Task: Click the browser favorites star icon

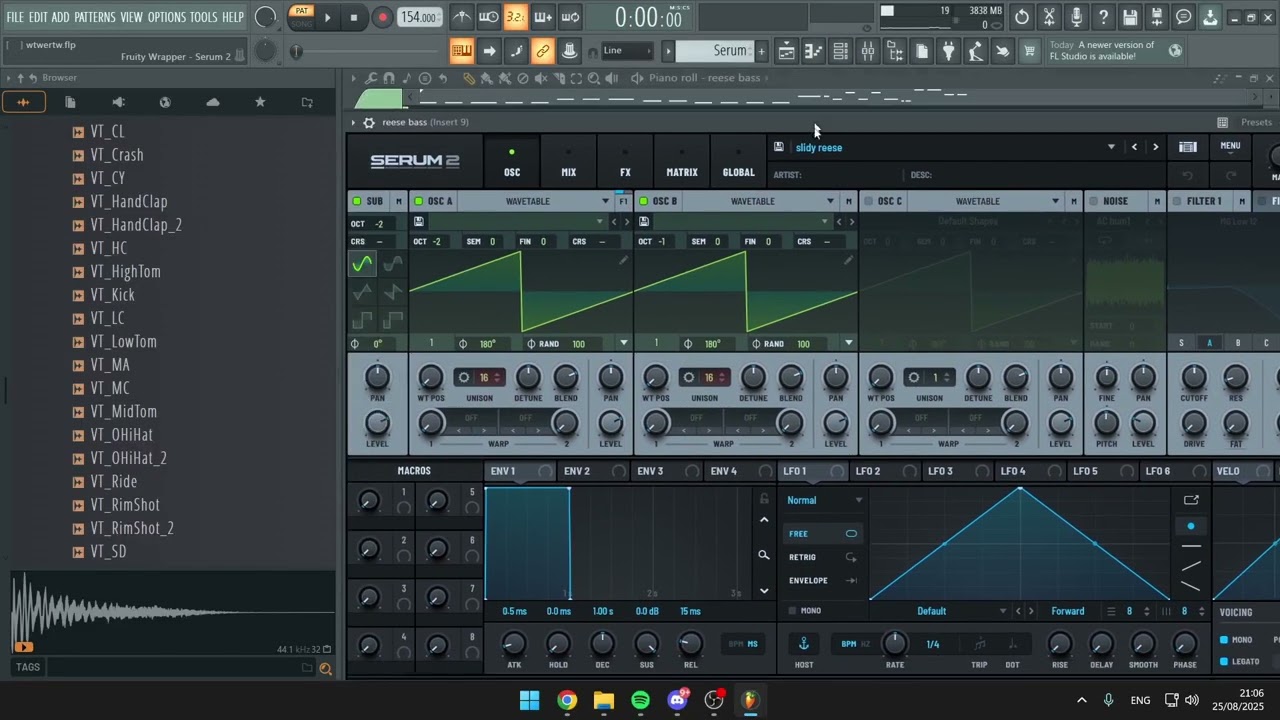Action: (260, 102)
